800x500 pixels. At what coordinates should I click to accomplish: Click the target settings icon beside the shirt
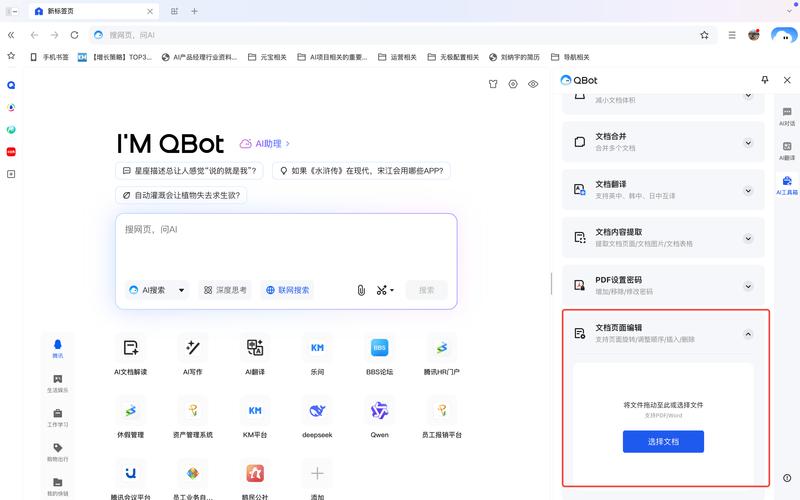(x=513, y=84)
